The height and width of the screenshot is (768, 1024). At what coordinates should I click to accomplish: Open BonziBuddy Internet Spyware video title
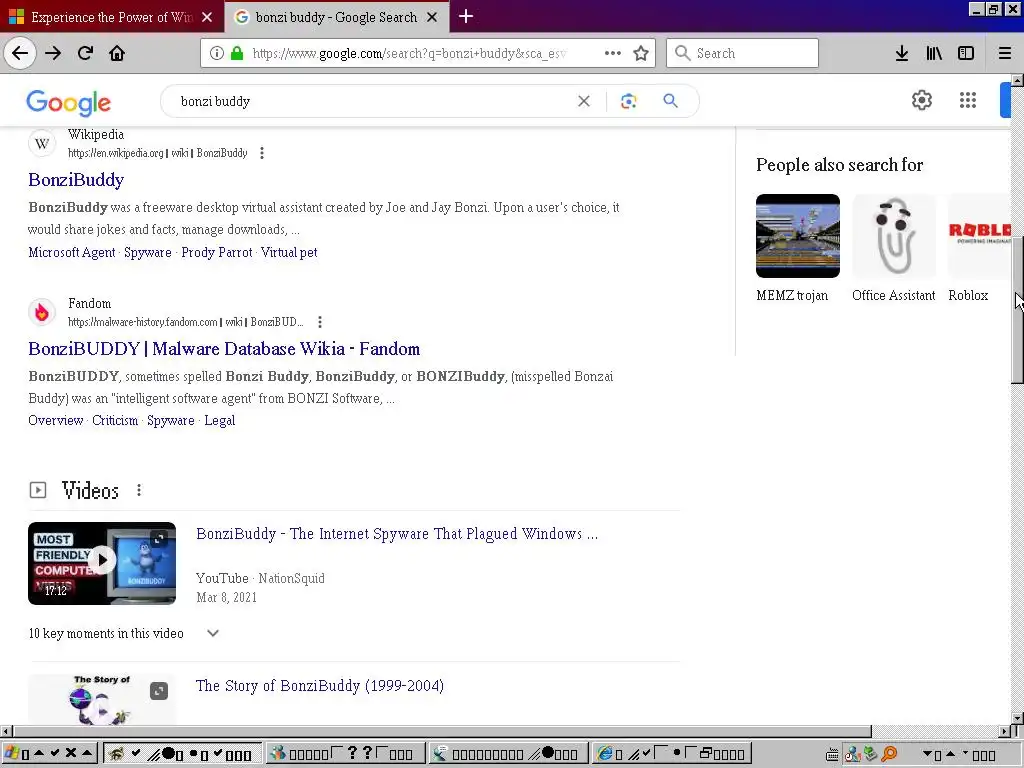(397, 534)
